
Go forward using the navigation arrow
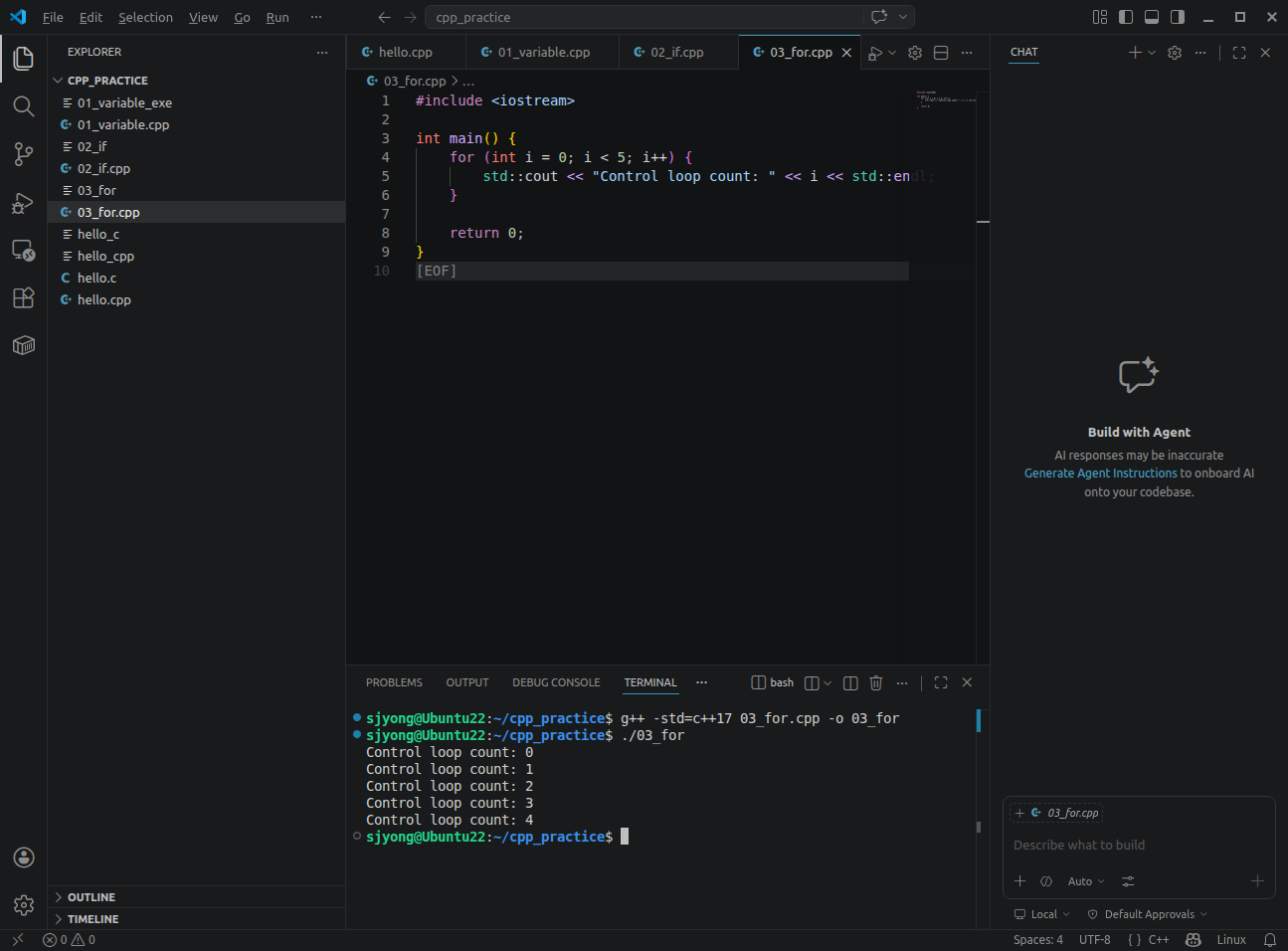410,17
